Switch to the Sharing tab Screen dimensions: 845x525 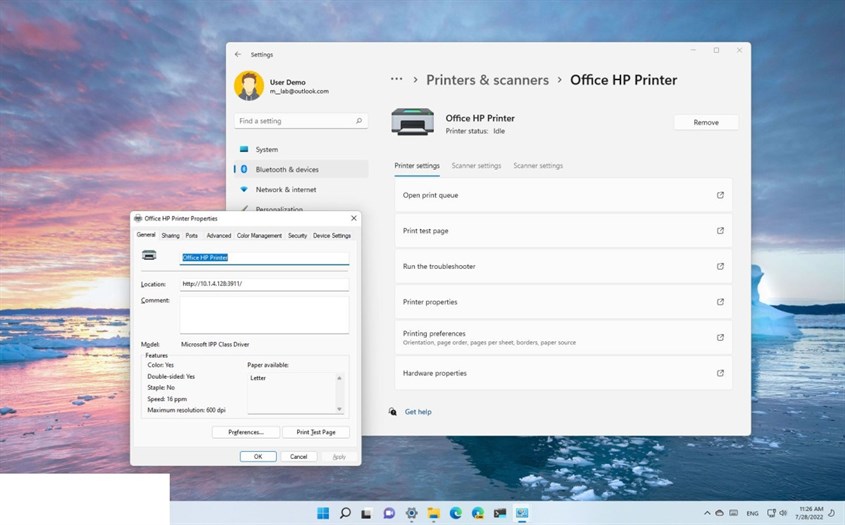pos(170,236)
